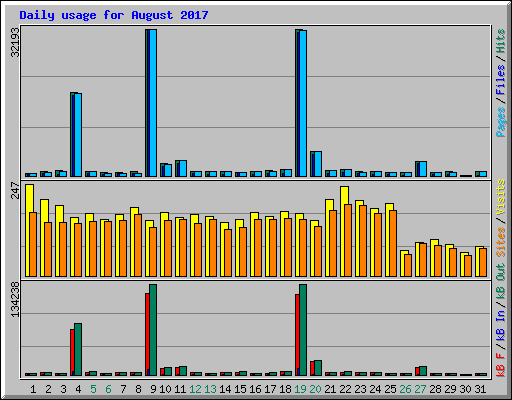Click the pages bar for day 20

click(x=318, y=164)
